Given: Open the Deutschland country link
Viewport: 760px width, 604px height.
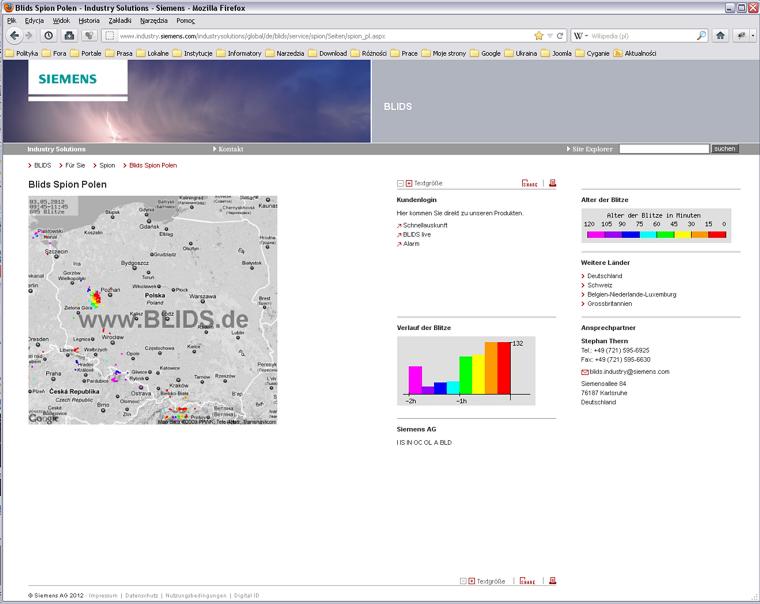Looking at the screenshot, I should coord(604,276).
